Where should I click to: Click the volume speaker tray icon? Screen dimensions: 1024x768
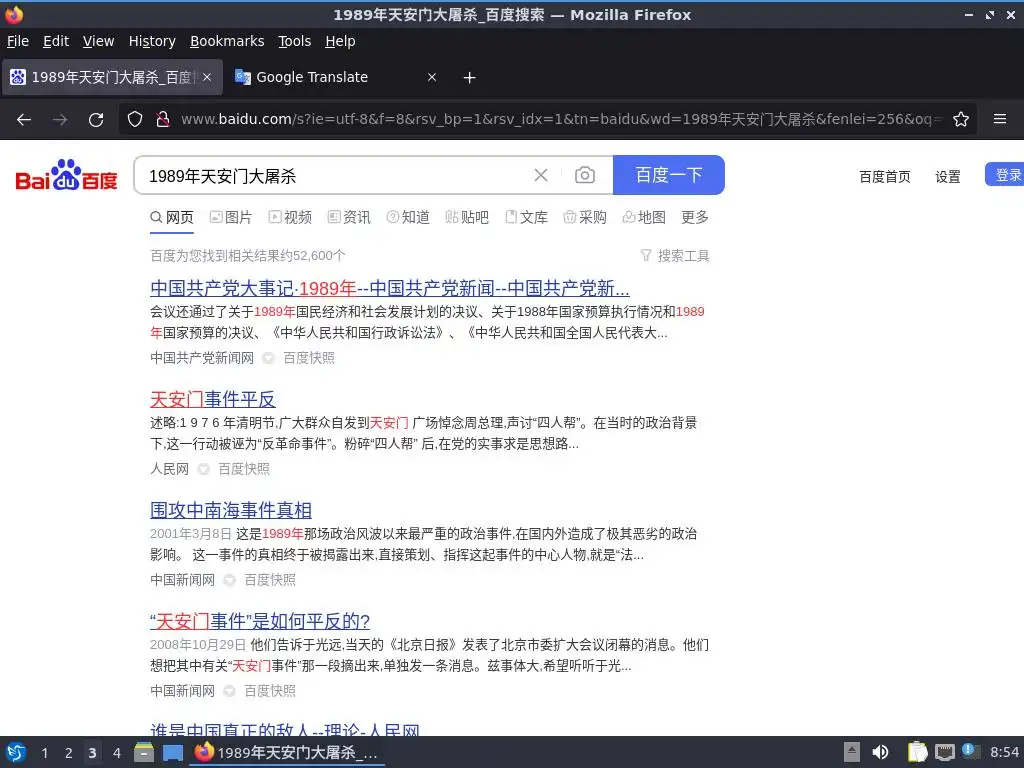[880, 752]
